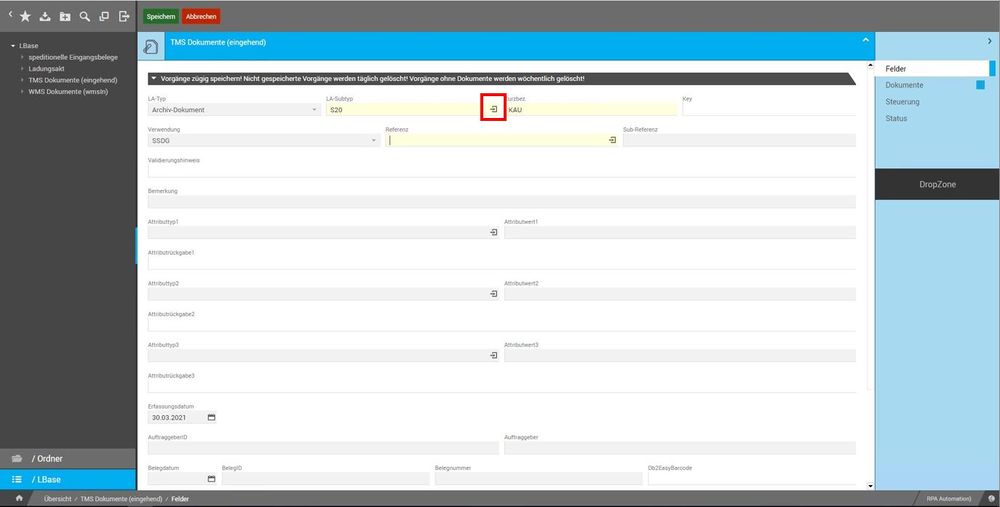Click the home icon in the breadcrumb bar
This screenshot has width=1000, height=507.
[19, 499]
